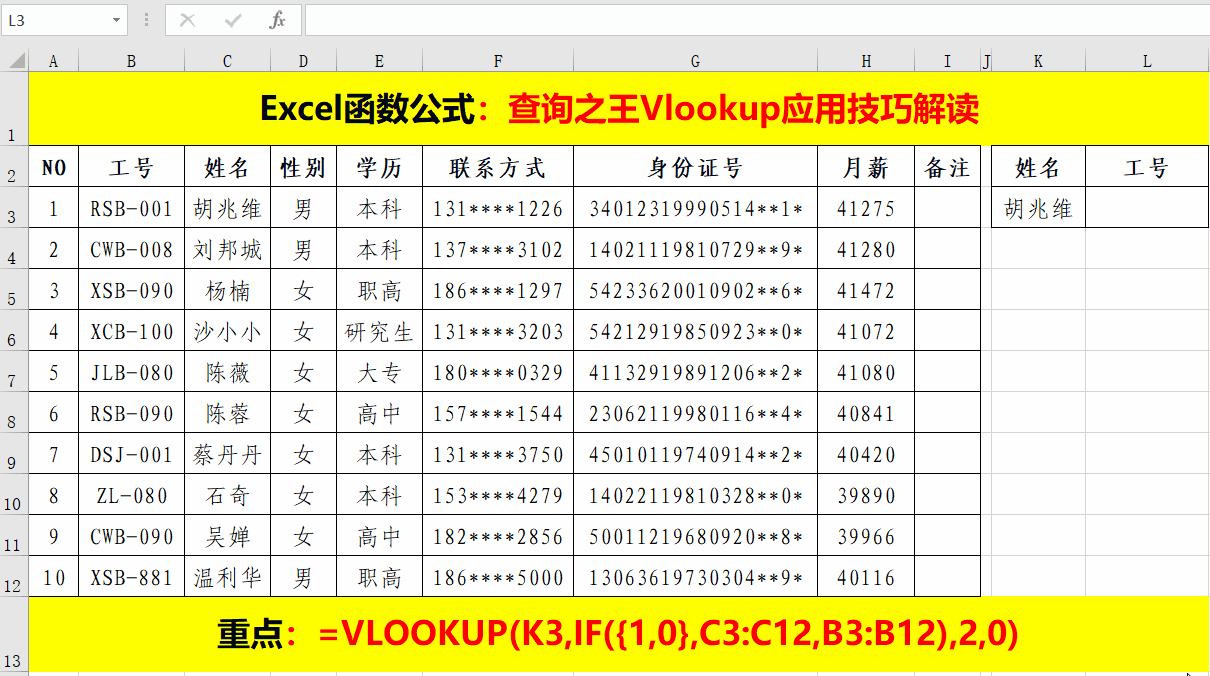Select column E header
1210x676 pixels.
tap(379, 62)
